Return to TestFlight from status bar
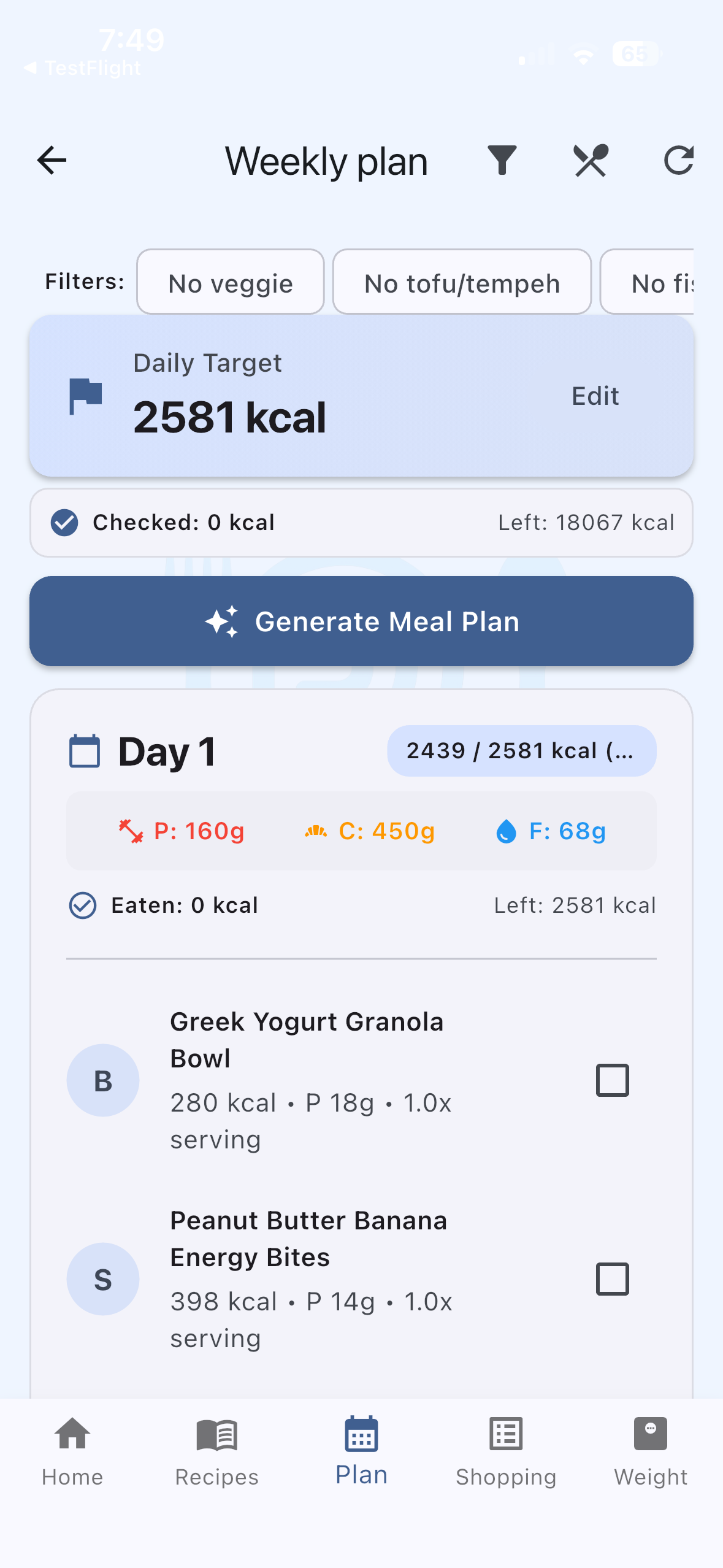723x1568 pixels. coord(82,67)
